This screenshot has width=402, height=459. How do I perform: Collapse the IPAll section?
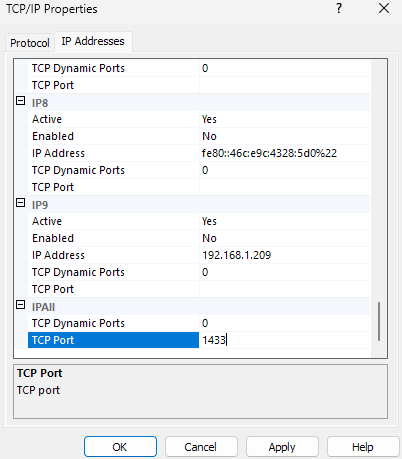coord(21,305)
